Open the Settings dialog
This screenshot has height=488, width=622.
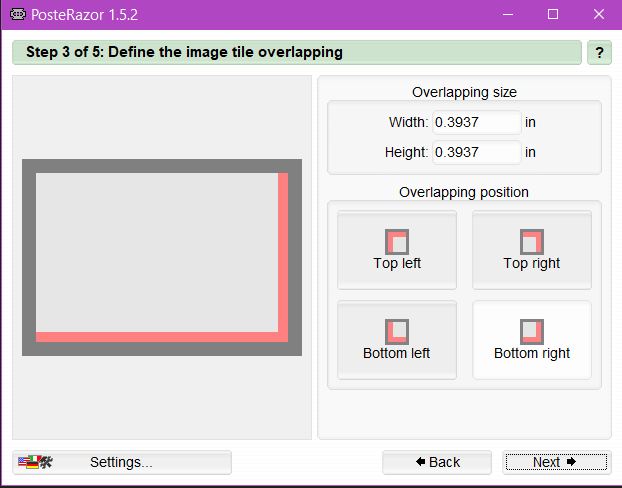pyautogui.click(x=122, y=462)
